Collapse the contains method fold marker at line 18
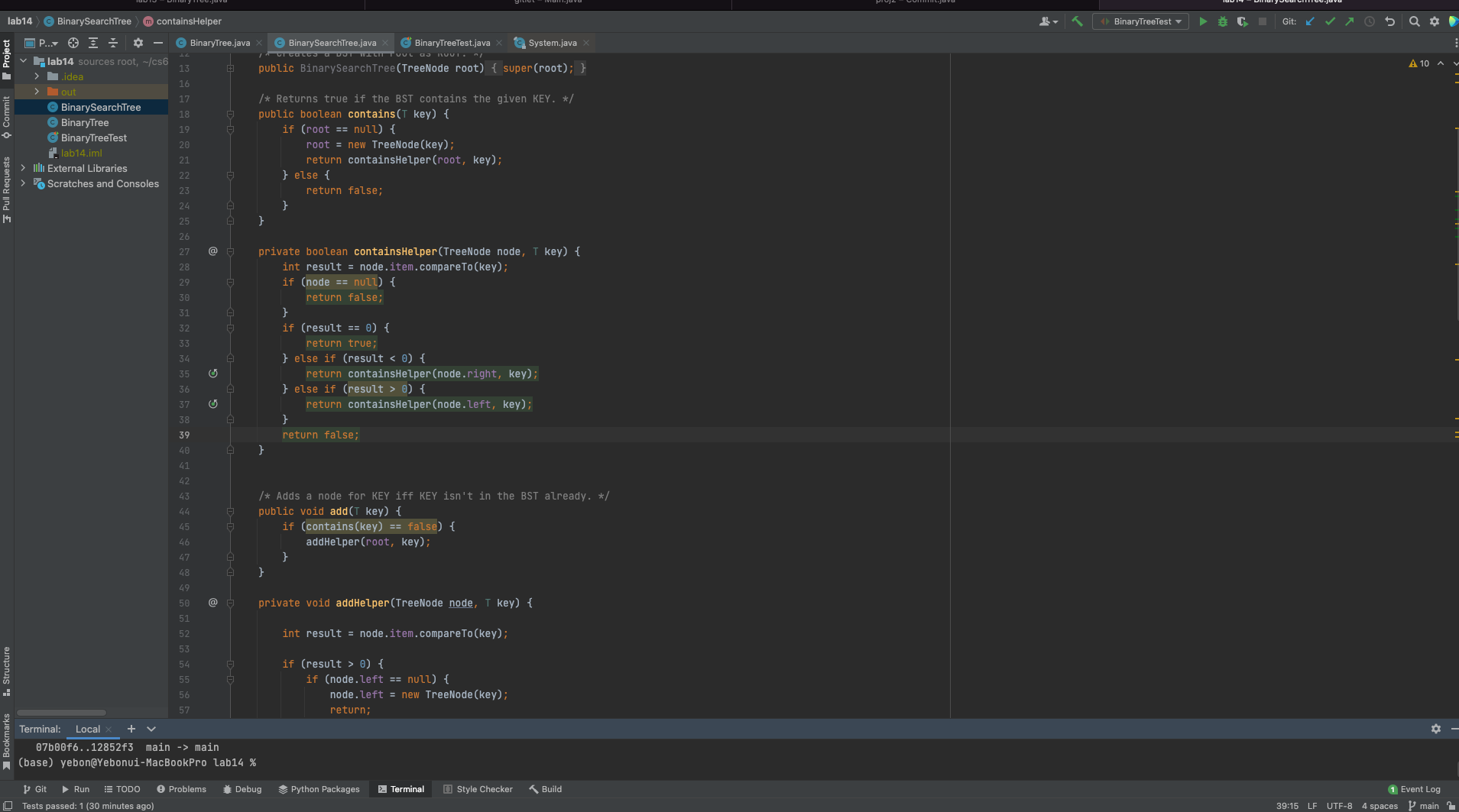This screenshot has height=812, width=1459. 230,115
